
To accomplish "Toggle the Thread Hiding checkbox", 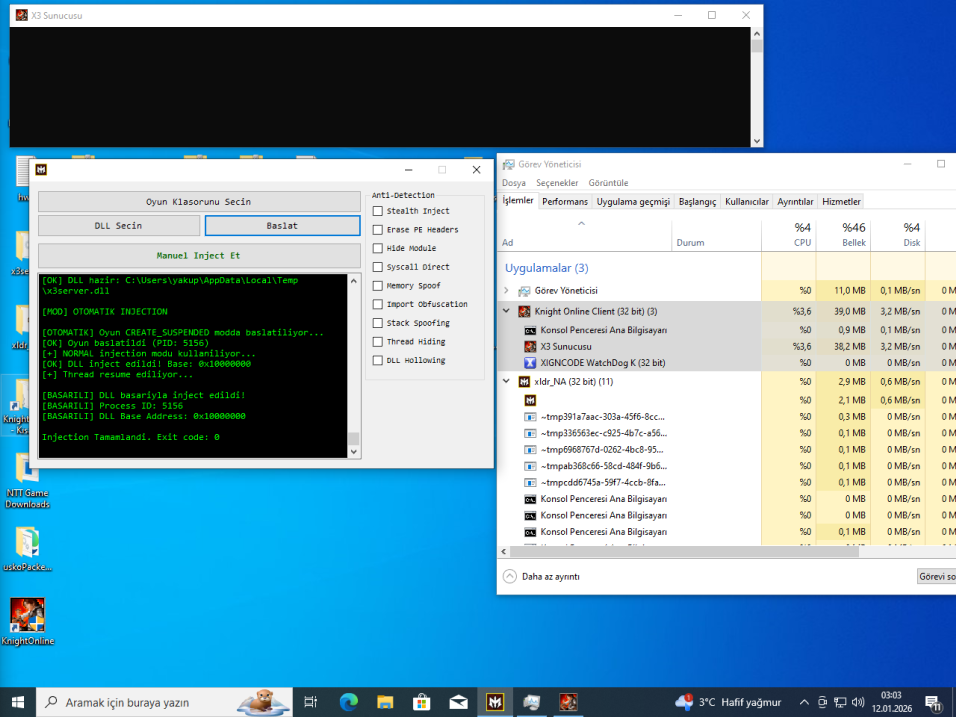I will point(378,342).
